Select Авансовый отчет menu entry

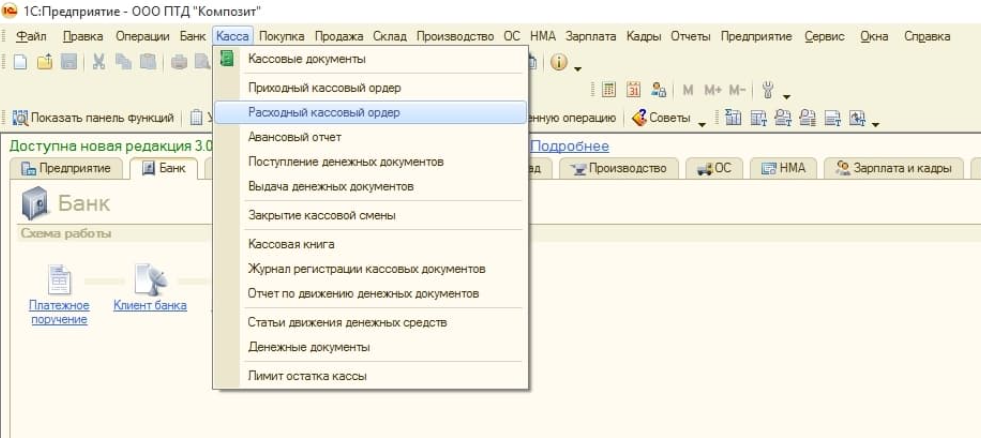point(295,137)
